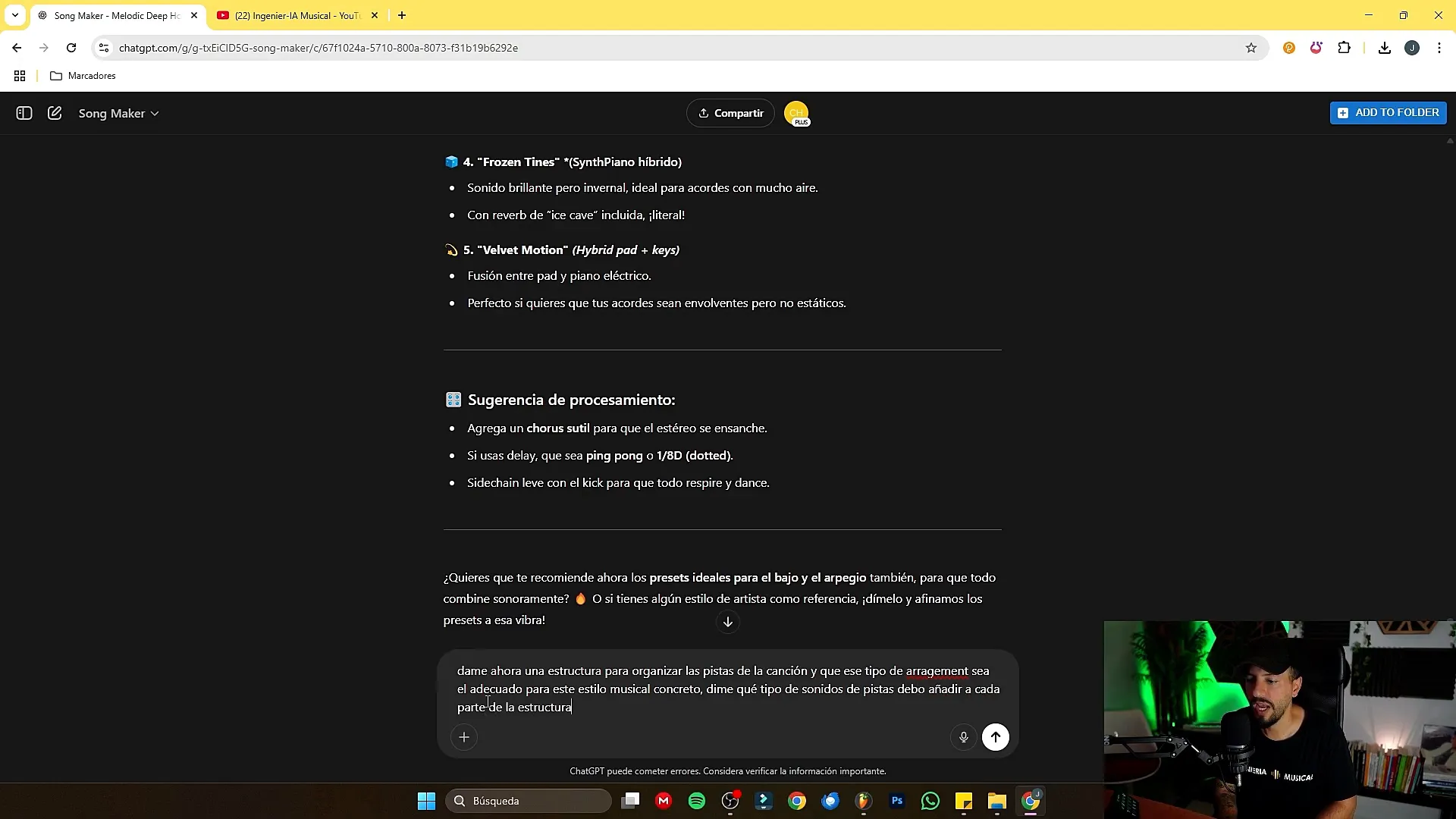Click inside the message text box
The height and width of the screenshot is (819, 1456).
tap(728, 689)
